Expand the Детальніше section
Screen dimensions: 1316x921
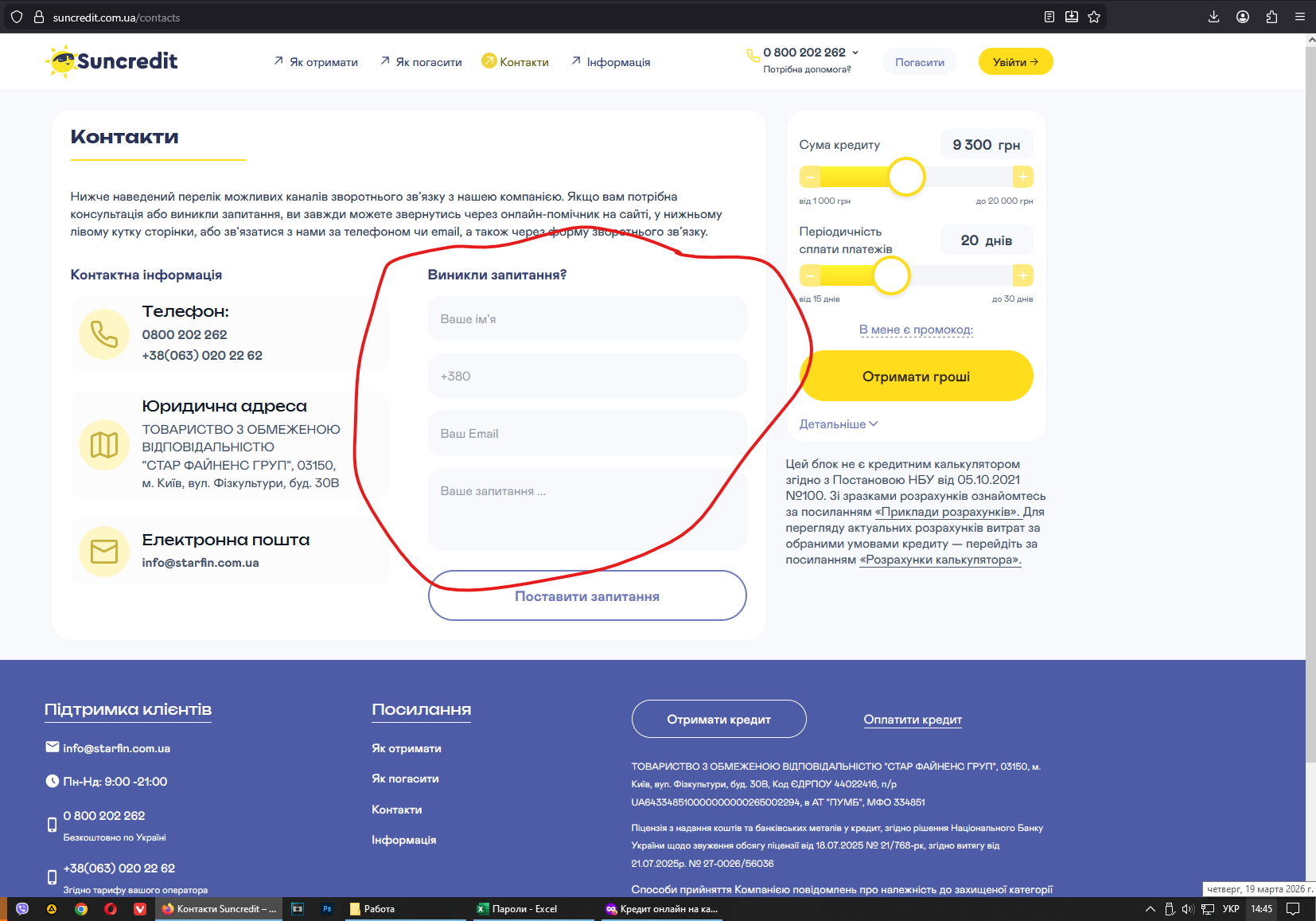[x=839, y=424]
